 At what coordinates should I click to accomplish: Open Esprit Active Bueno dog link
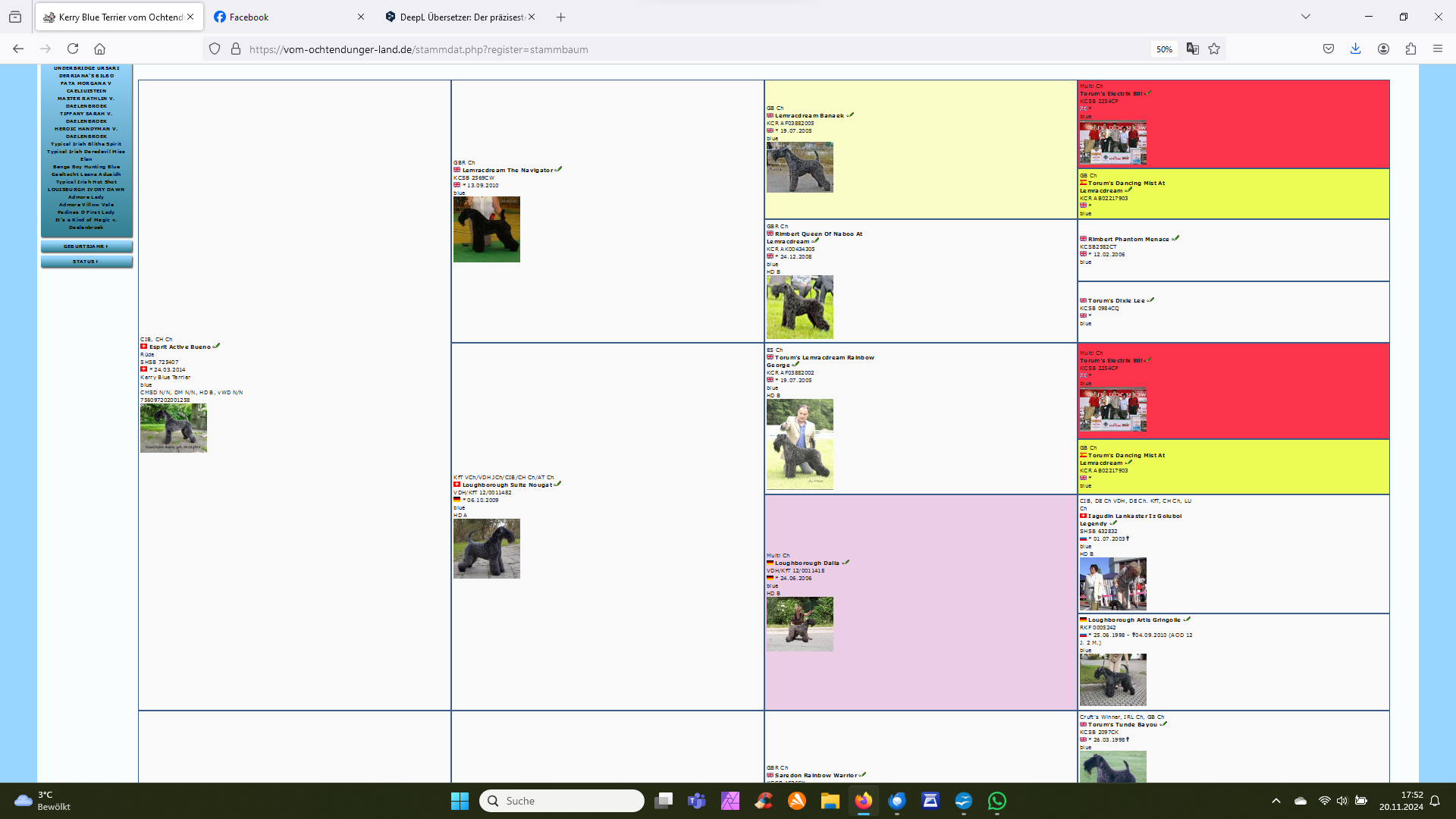(180, 347)
